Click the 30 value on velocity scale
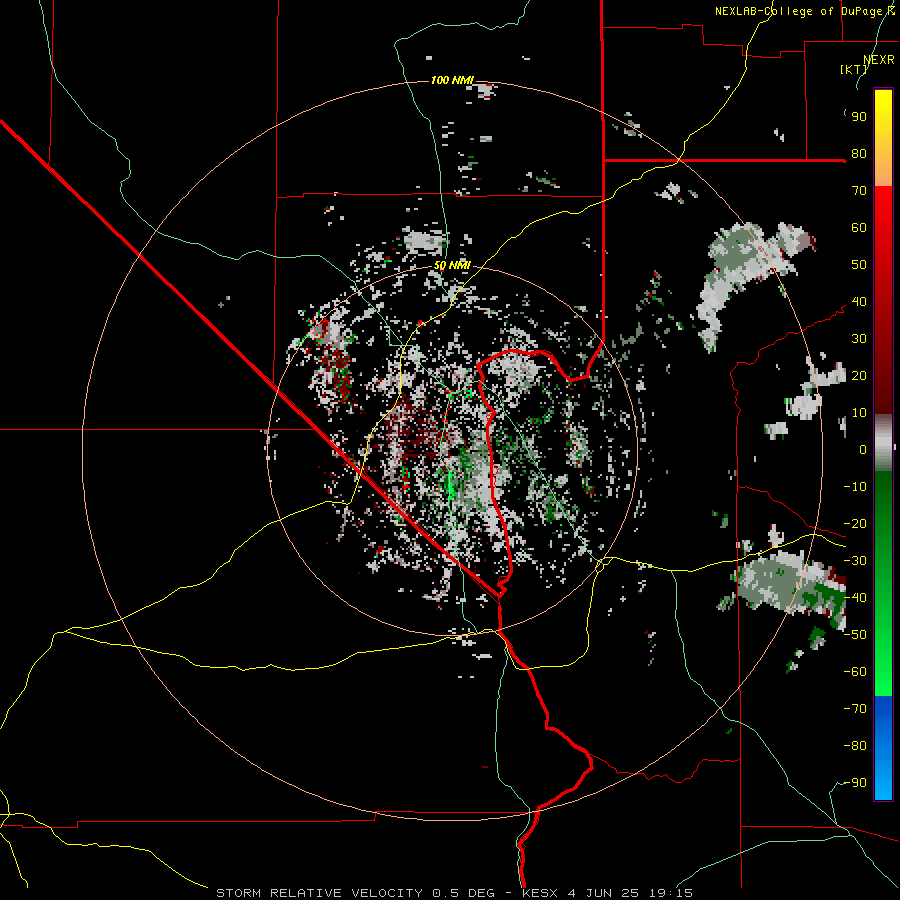900x900 pixels. point(859,339)
